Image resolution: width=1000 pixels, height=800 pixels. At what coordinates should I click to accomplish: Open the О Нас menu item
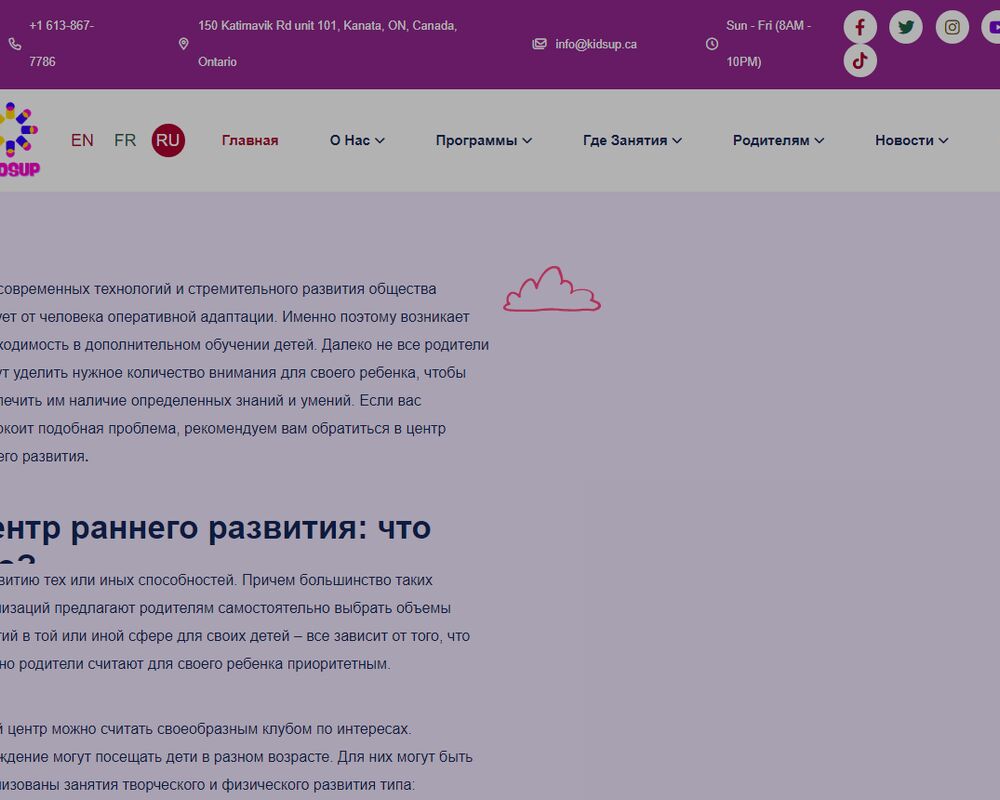(356, 140)
